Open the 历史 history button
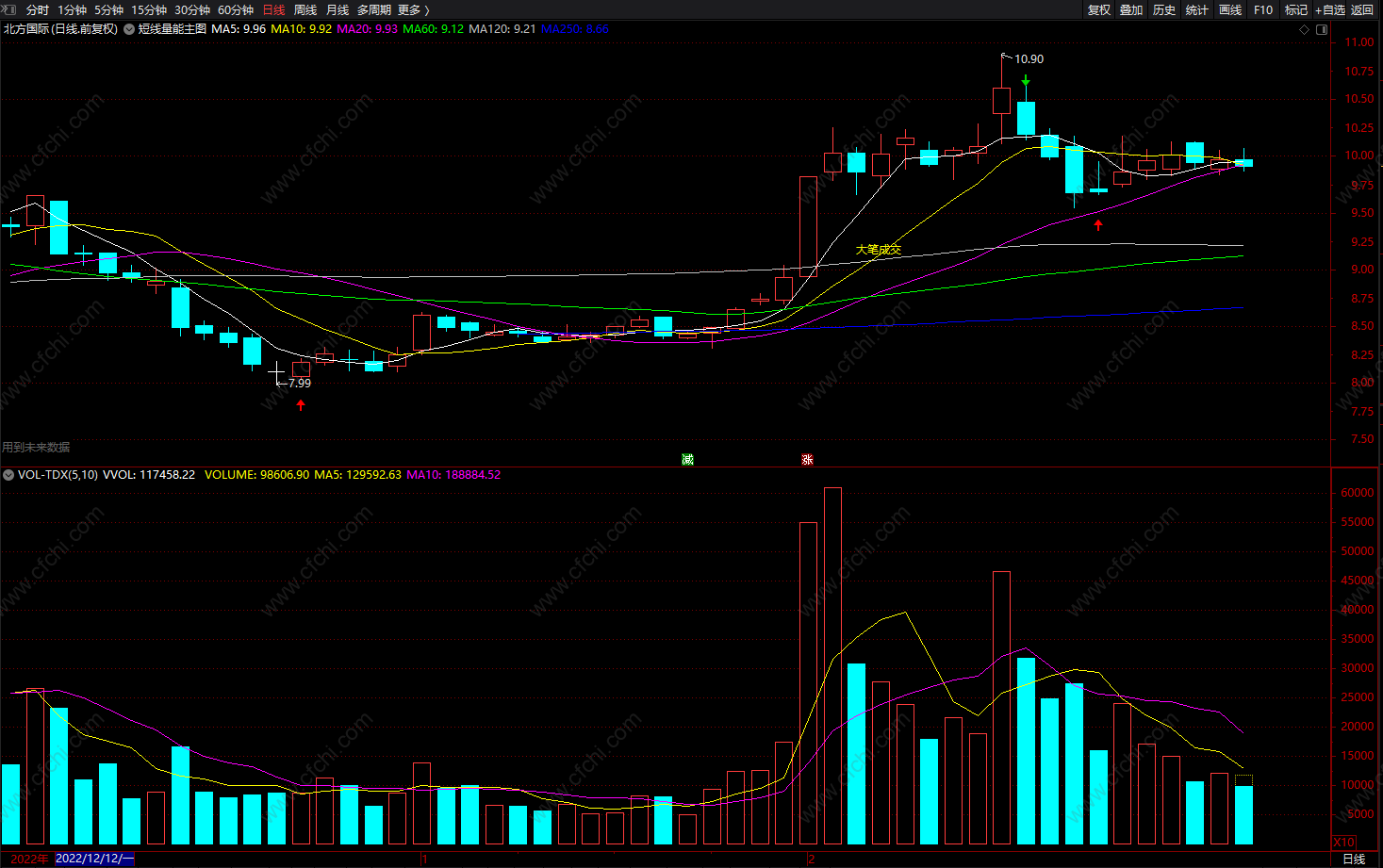The width and height of the screenshot is (1383, 868). 1164,9
